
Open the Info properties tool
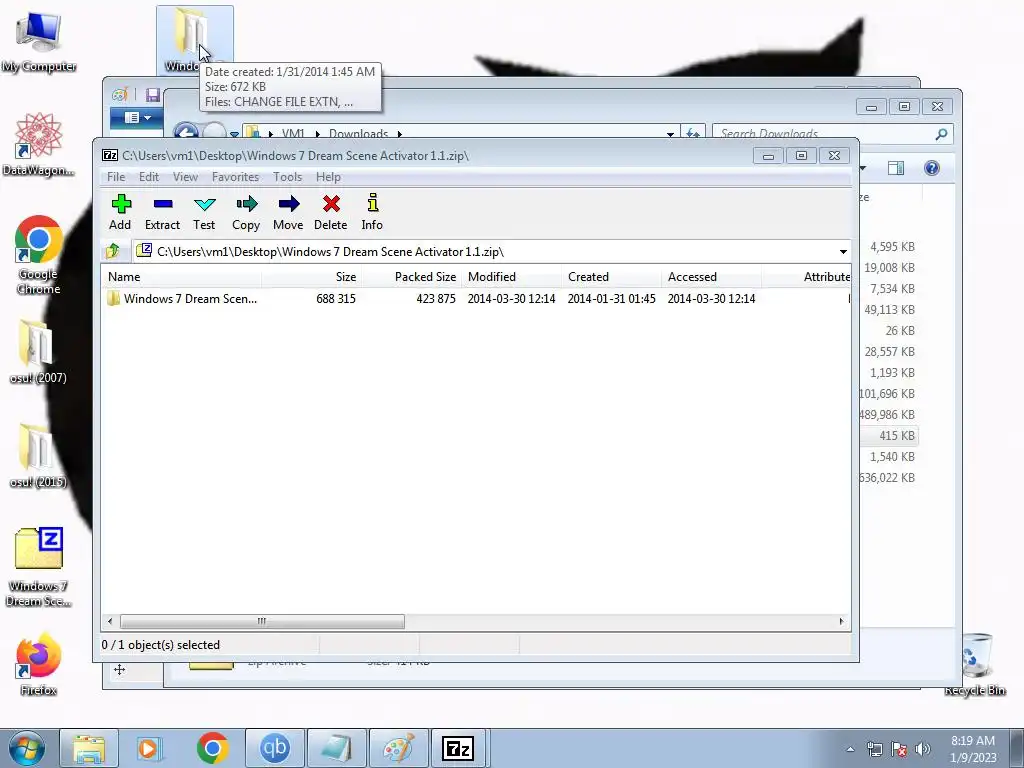pyautogui.click(x=372, y=212)
